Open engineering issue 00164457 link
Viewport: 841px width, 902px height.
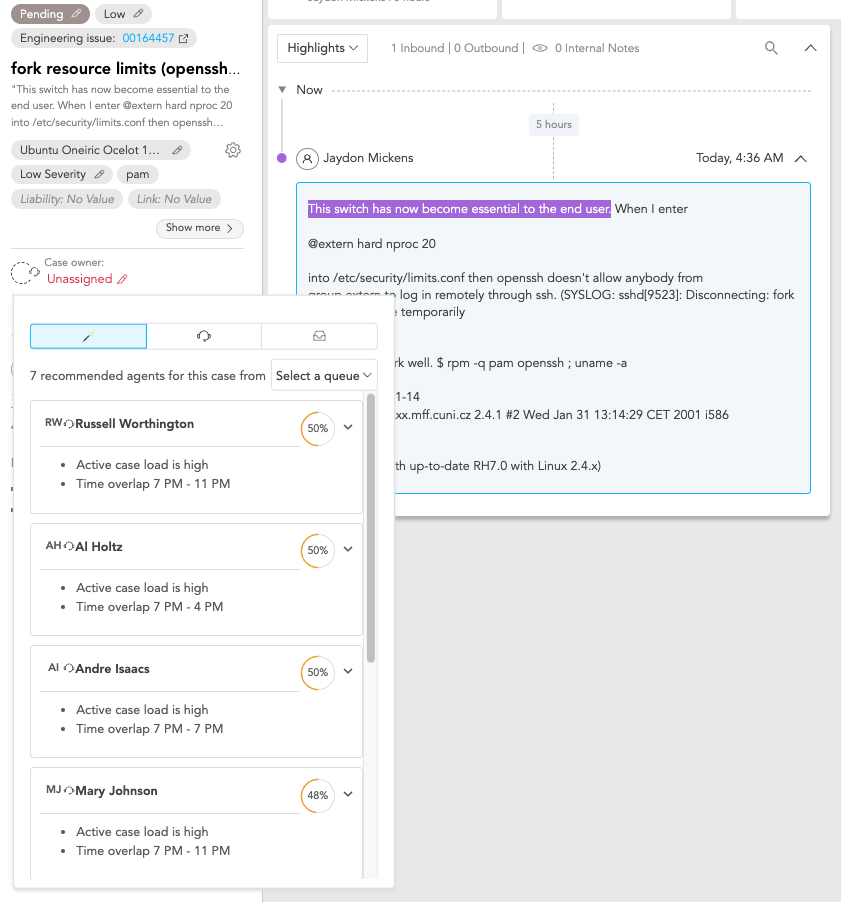coord(148,38)
